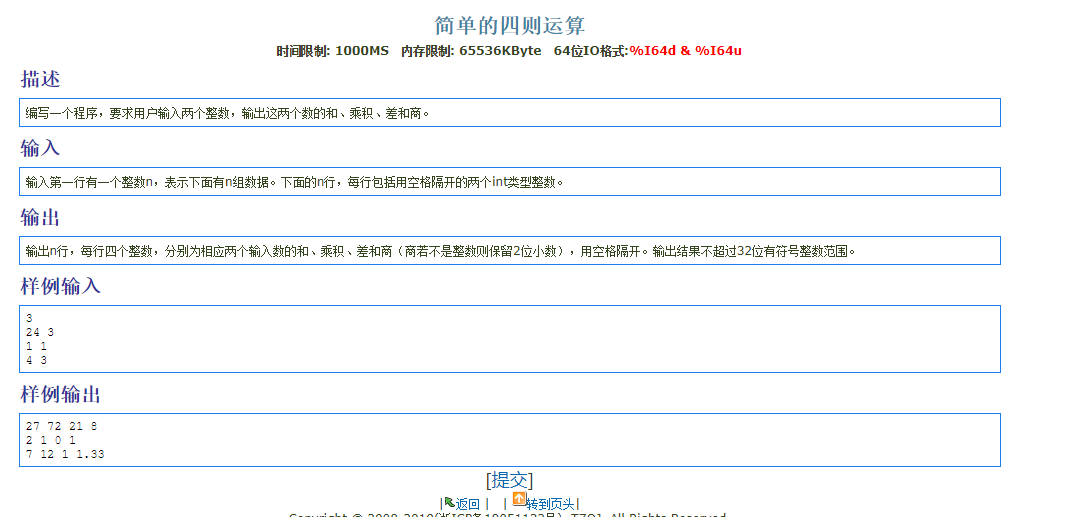The image size is (1068, 517).
Task: Open the 提交 submit link
Action: pos(509,480)
